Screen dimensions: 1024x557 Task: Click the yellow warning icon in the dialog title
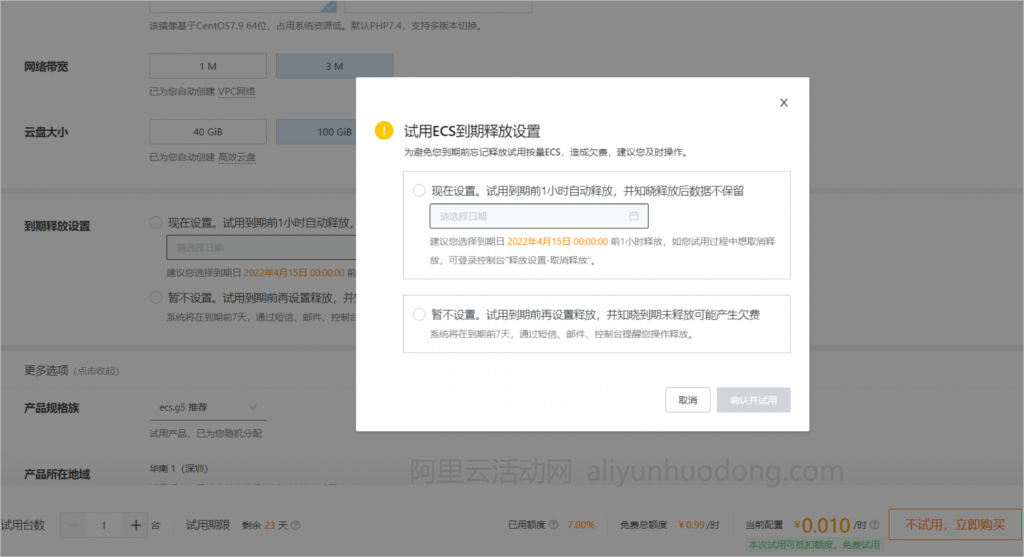(x=384, y=131)
